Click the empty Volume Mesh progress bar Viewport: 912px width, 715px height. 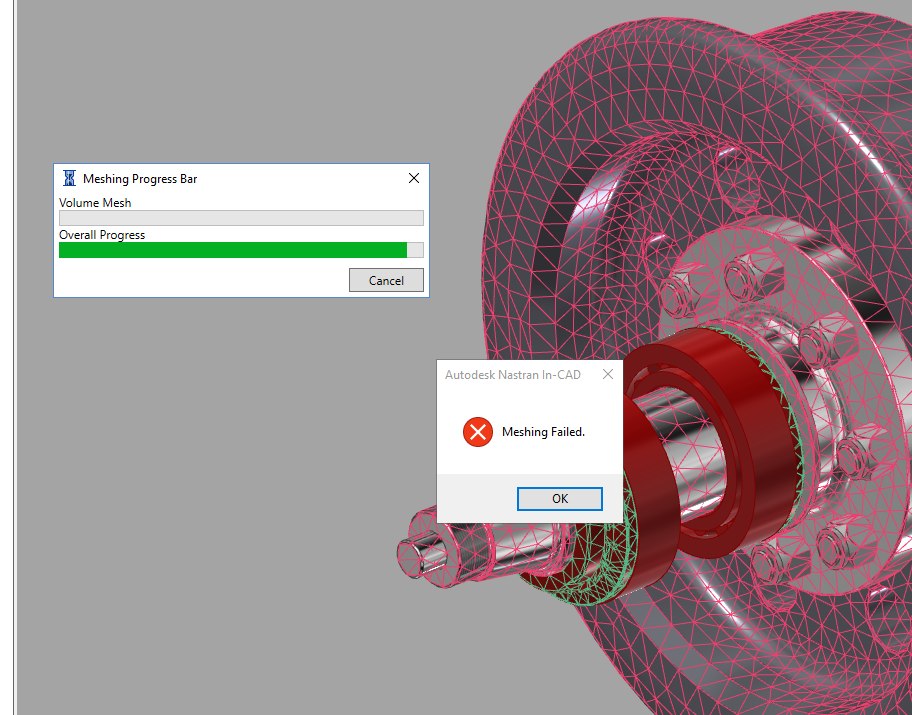click(x=241, y=218)
